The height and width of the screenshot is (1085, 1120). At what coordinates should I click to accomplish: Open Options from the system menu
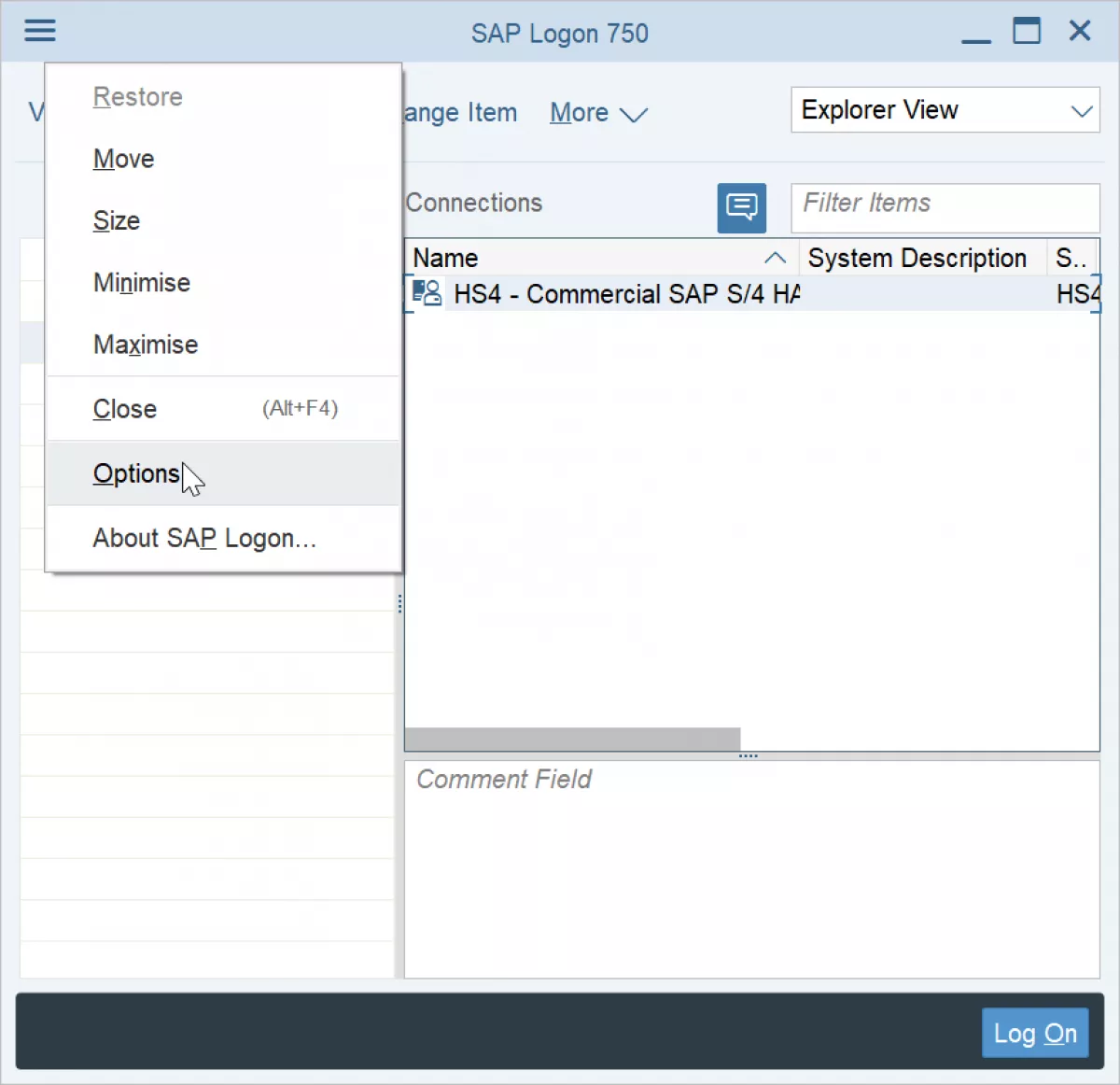coord(223,473)
